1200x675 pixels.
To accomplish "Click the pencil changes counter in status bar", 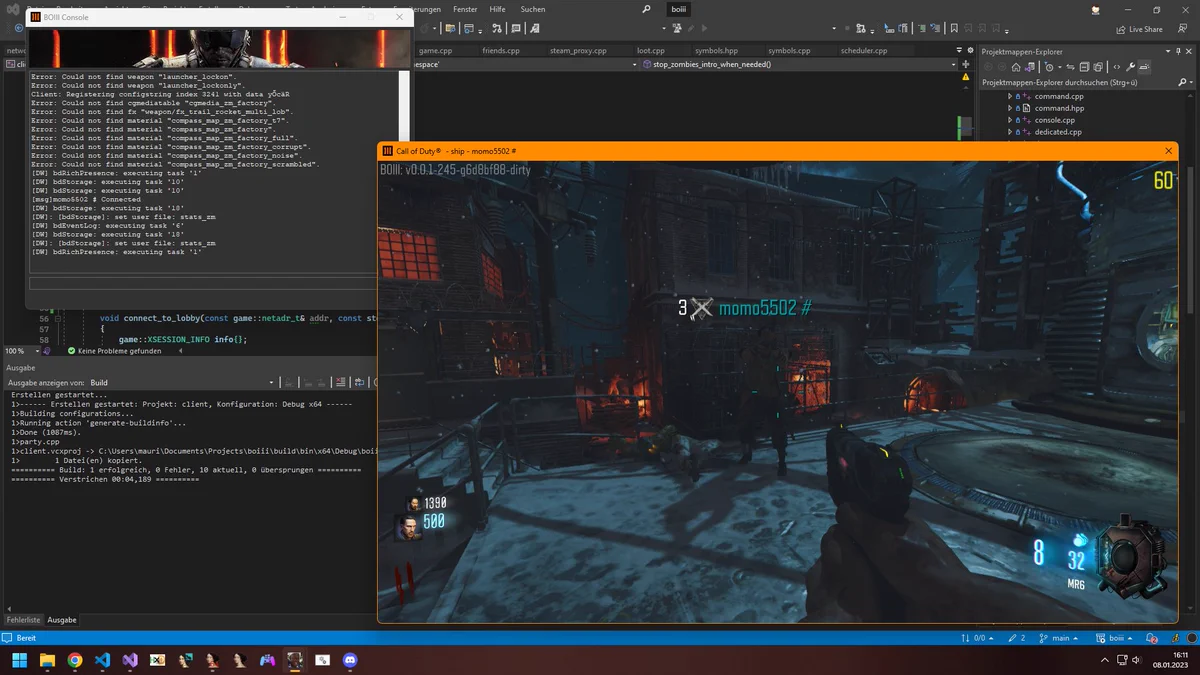I will (1017, 637).
